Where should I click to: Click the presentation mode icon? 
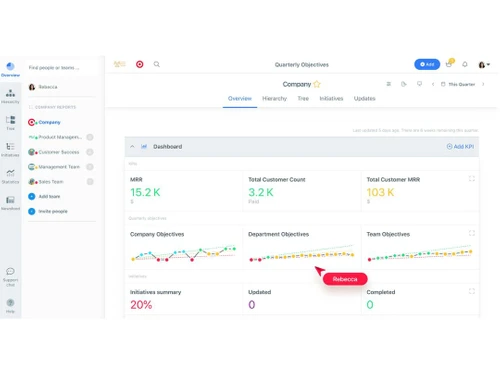[x=419, y=84]
